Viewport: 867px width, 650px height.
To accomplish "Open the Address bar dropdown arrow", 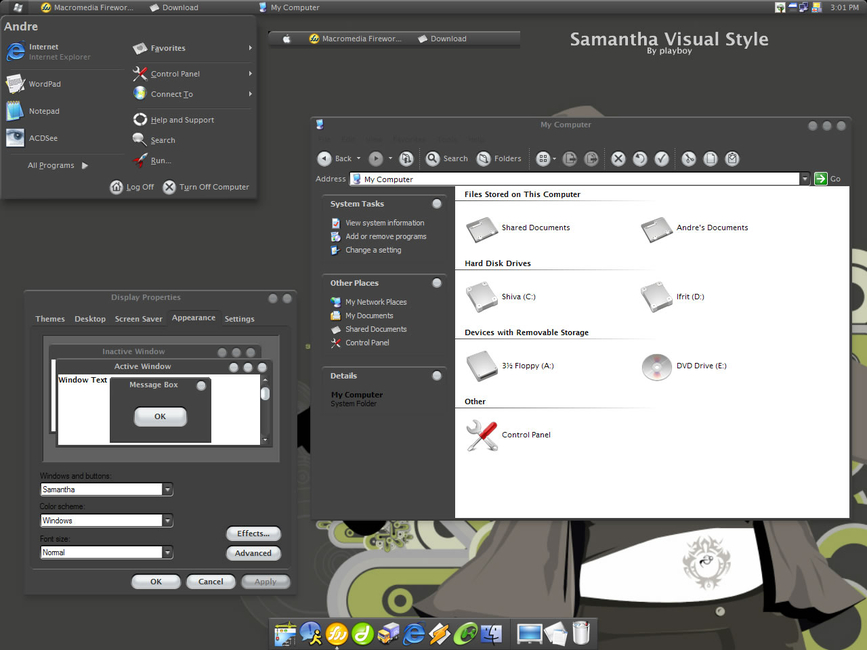I will pyautogui.click(x=805, y=179).
